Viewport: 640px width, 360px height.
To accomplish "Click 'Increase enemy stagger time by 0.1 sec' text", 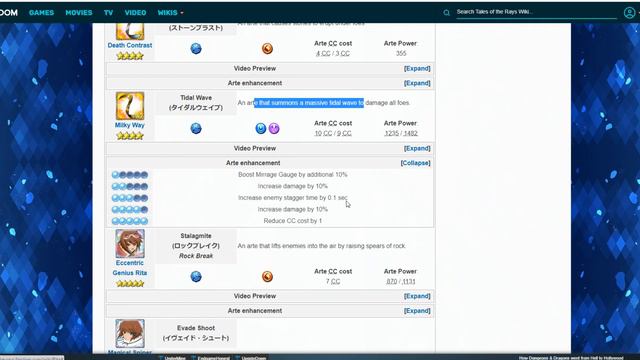I will click(293, 198).
